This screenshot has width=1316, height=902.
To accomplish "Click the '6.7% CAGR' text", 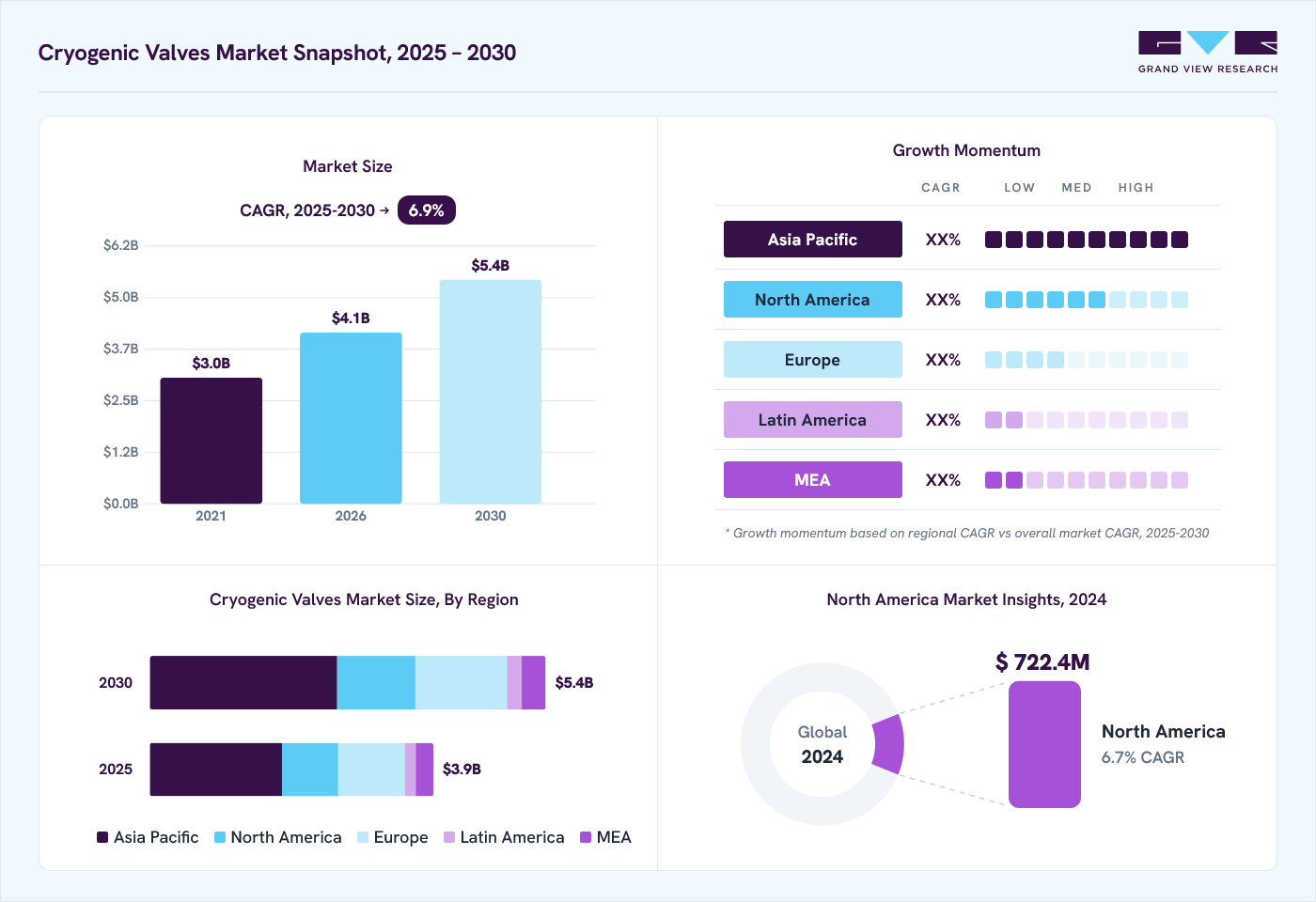I will pyautogui.click(x=1143, y=757).
